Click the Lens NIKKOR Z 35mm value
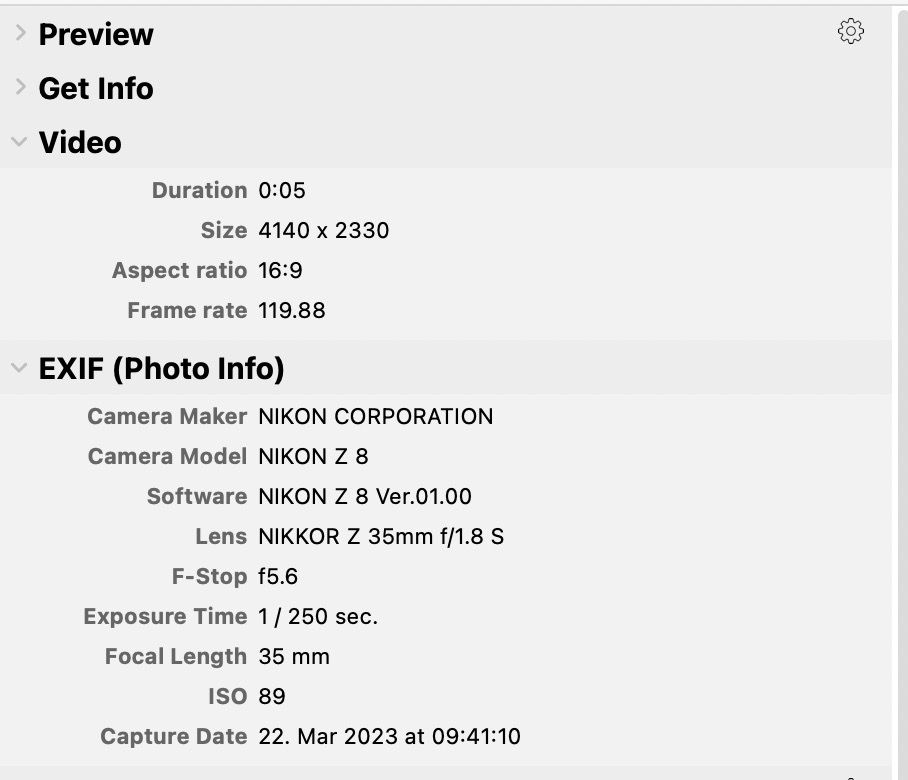The height and width of the screenshot is (780, 908). (382, 536)
